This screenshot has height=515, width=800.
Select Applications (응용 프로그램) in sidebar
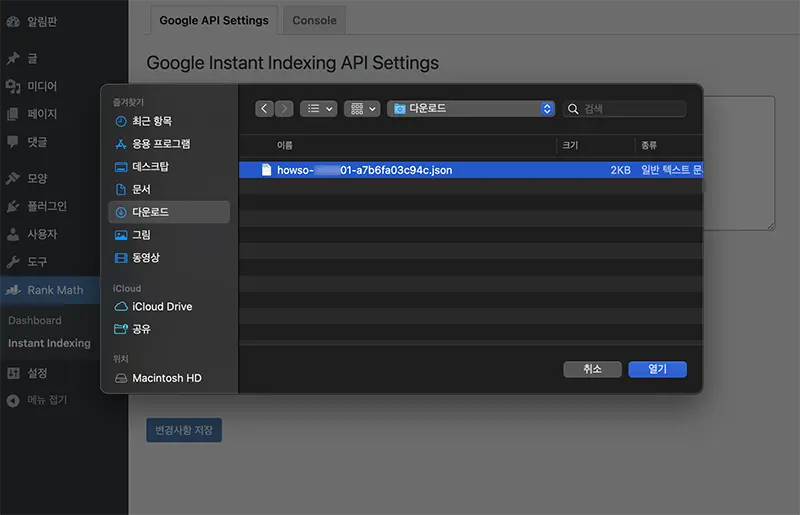coord(153,144)
